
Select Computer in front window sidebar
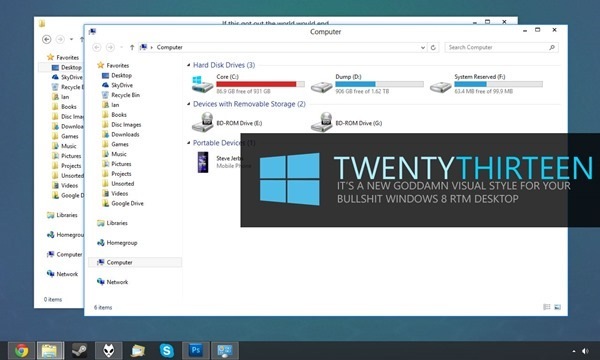[x=135, y=262]
